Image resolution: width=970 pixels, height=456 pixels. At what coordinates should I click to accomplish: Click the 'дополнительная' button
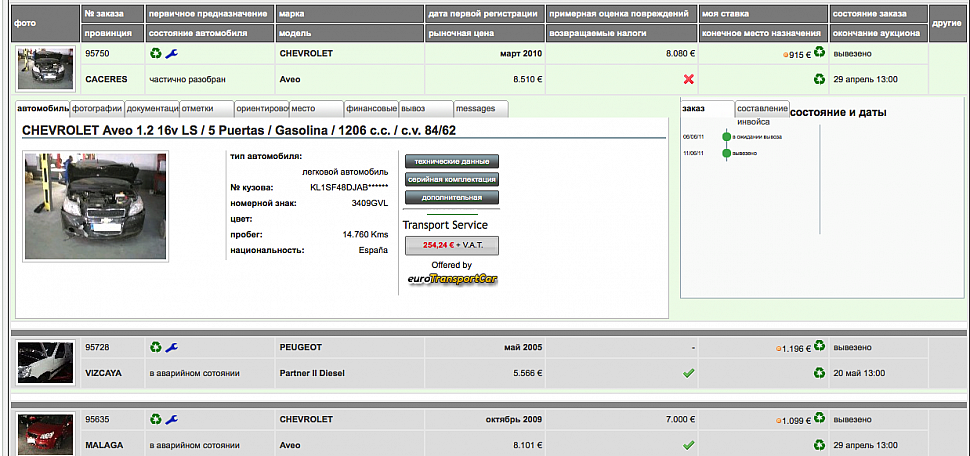[452, 197]
